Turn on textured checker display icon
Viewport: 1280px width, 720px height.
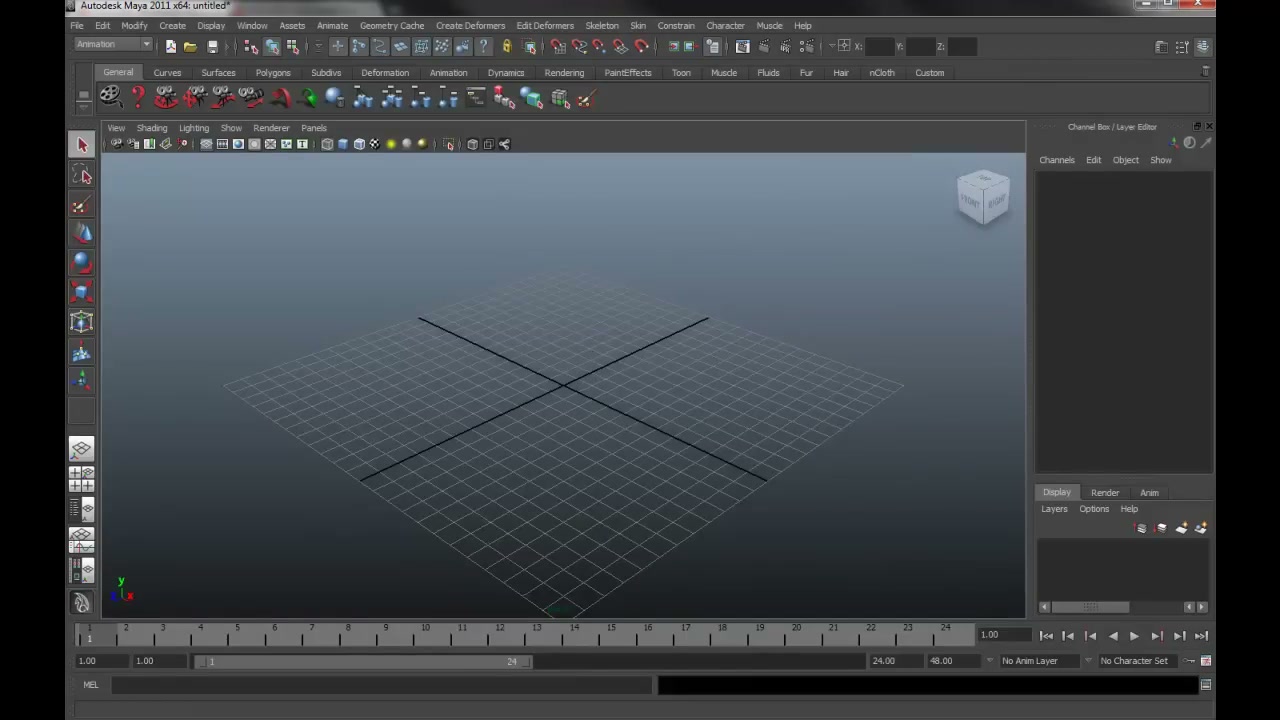(374, 144)
